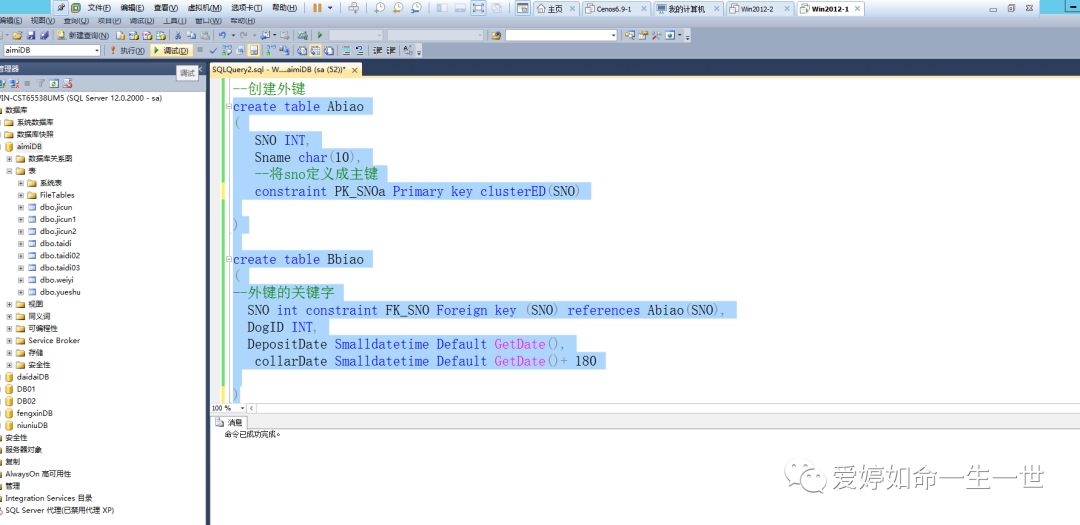
Task: Click the Object Explorer disconnect icon
Action: tap(14, 83)
